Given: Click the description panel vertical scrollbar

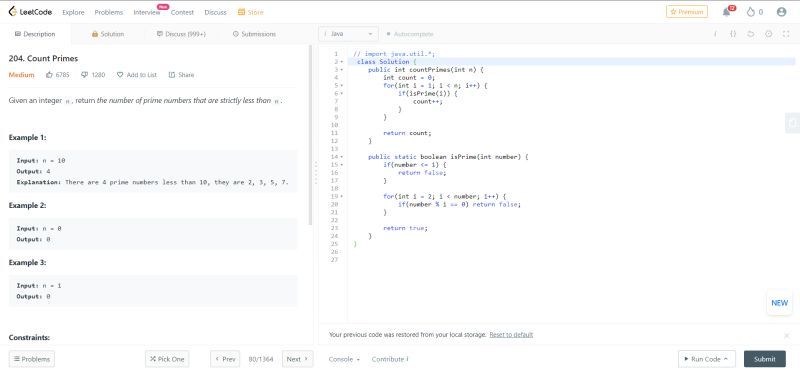Looking at the screenshot, I should pyautogui.click(x=310, y=135).
